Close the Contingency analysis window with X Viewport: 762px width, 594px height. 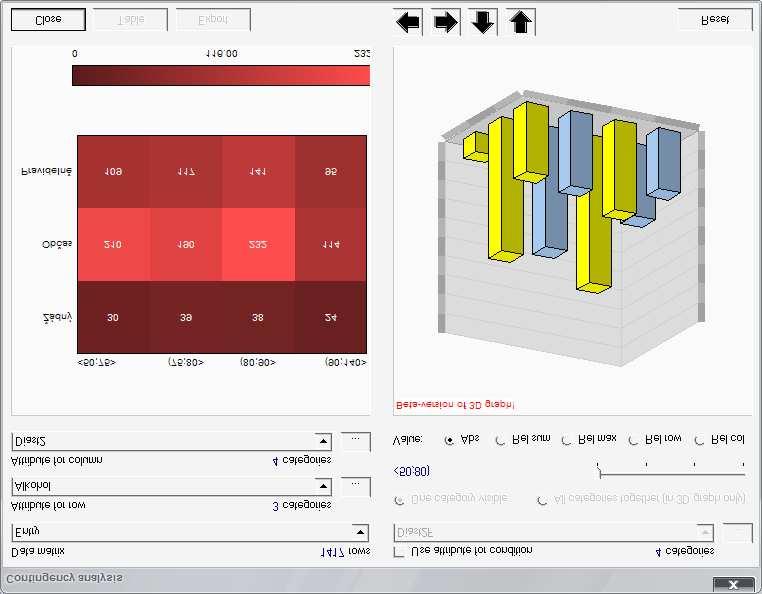pos(734,584)
